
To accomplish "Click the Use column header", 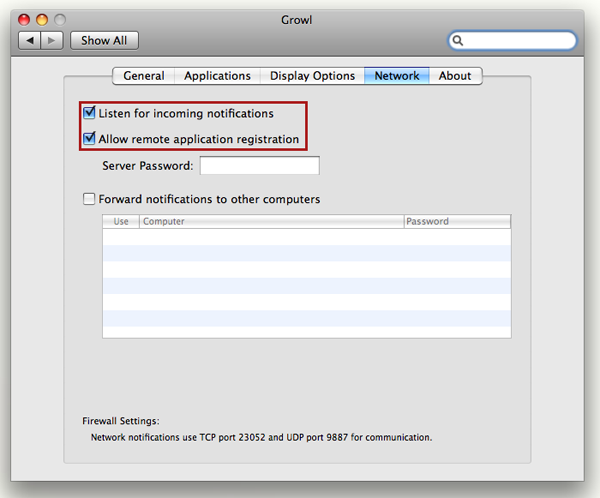I will 121,221.
